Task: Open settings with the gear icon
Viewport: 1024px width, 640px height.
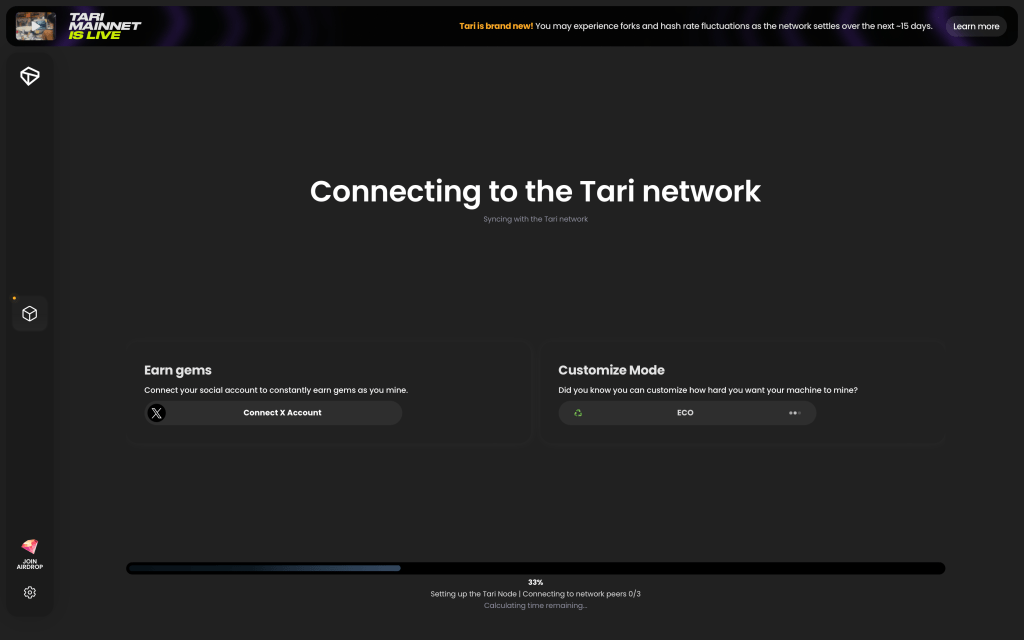Action: point(29,592)
